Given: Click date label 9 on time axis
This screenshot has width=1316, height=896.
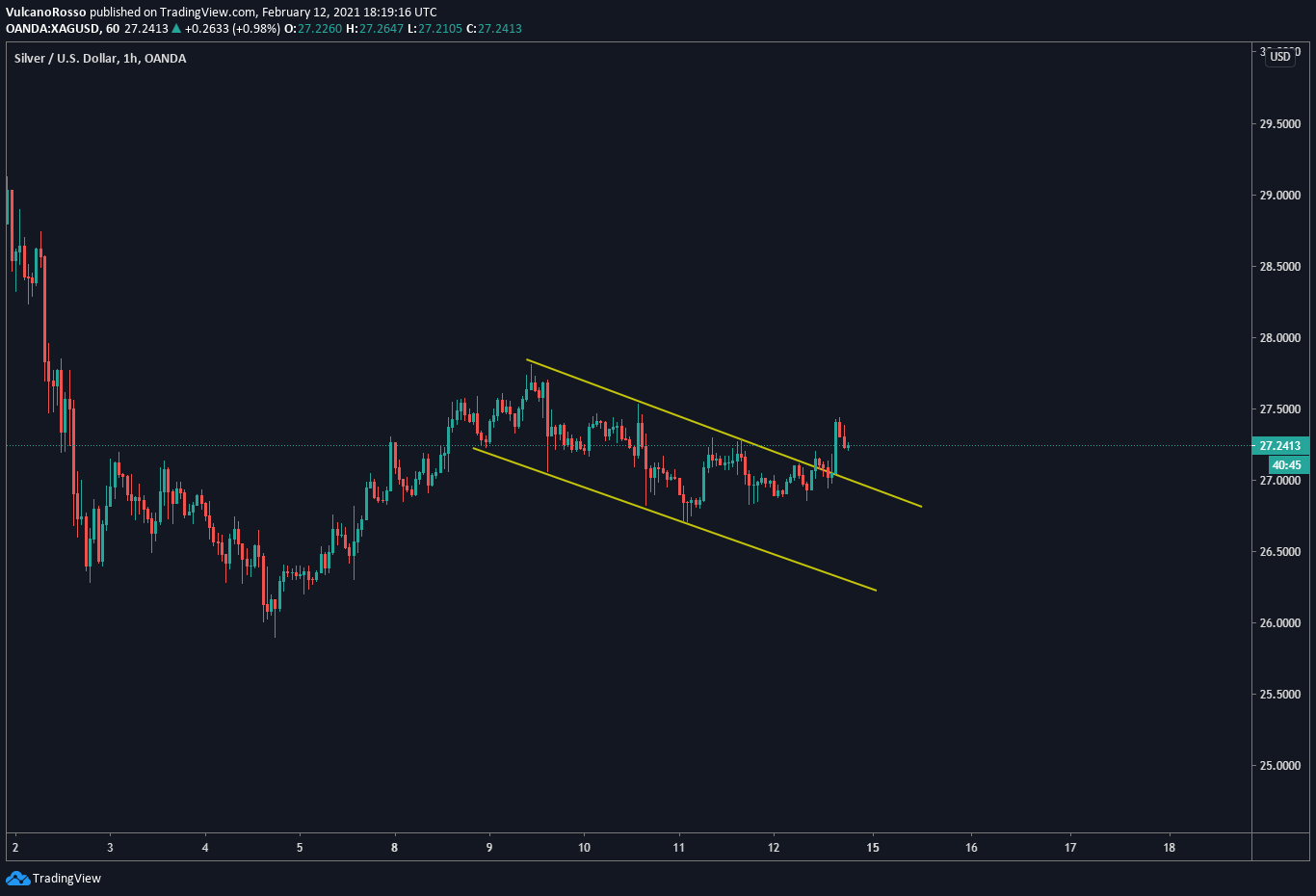Looking at the screenshot, I should (x=489, y=848).
